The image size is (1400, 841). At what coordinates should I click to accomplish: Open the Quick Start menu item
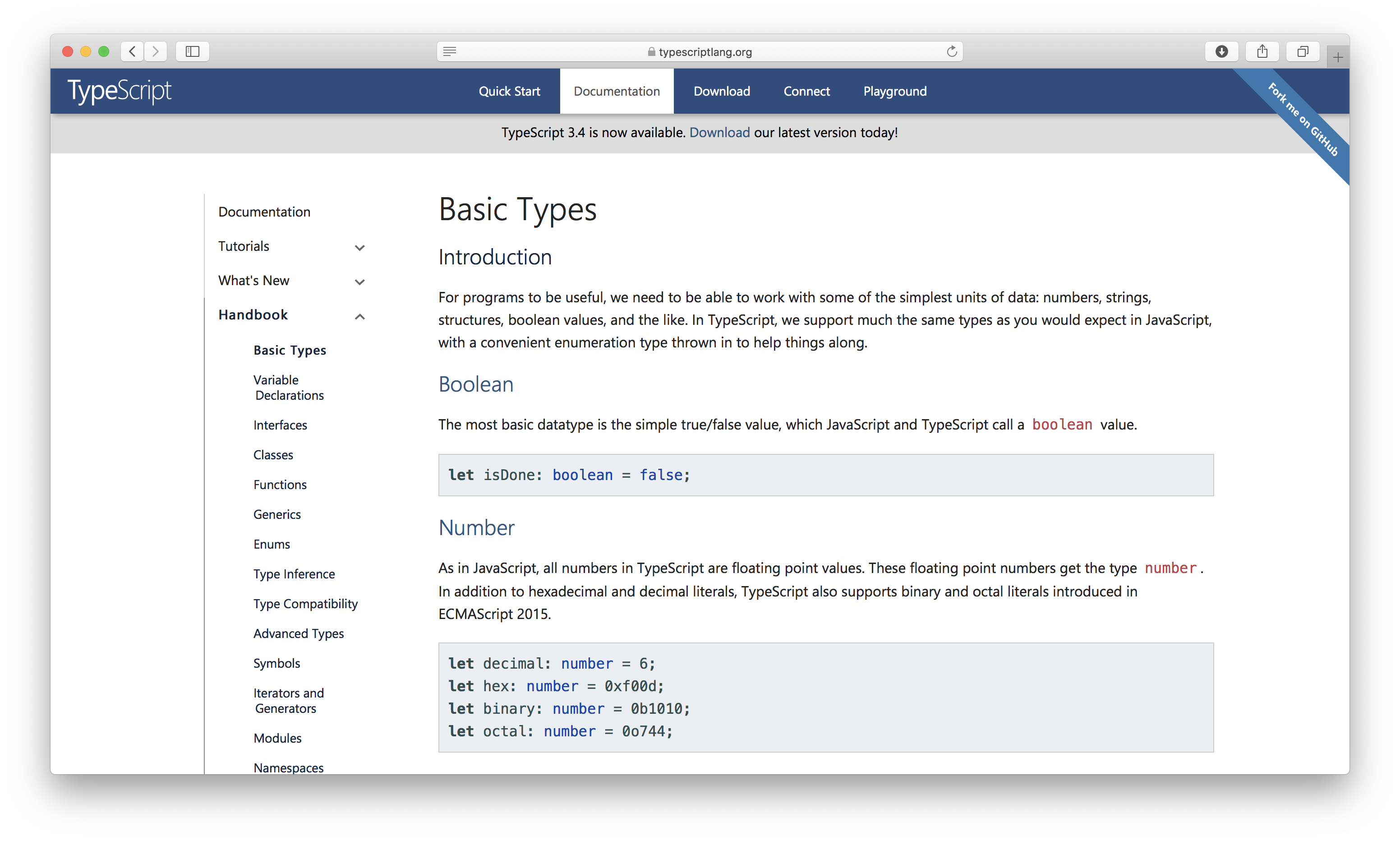[509, 91]
